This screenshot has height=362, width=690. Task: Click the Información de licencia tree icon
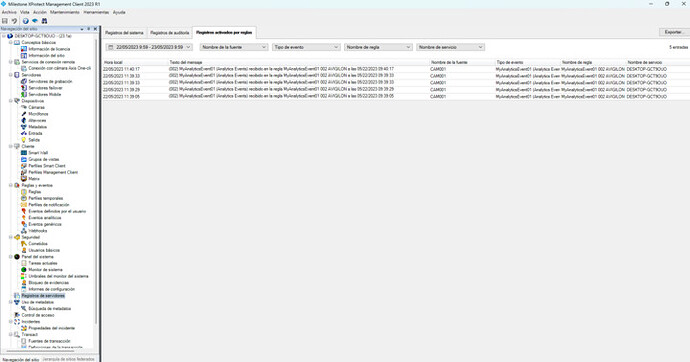pos(24,49)
